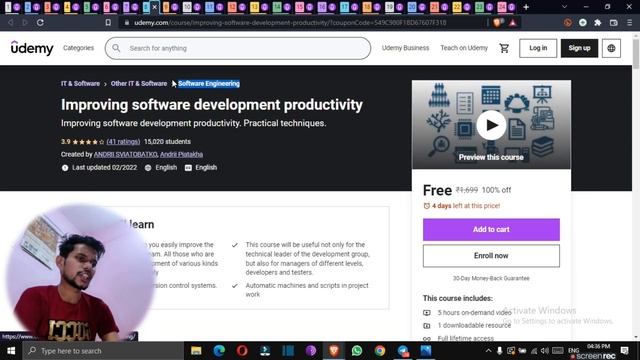The height and width of the screenshot is (360, 640).
Task: Switch to Brave in the taskbar
Action: [x=334, y=351]
